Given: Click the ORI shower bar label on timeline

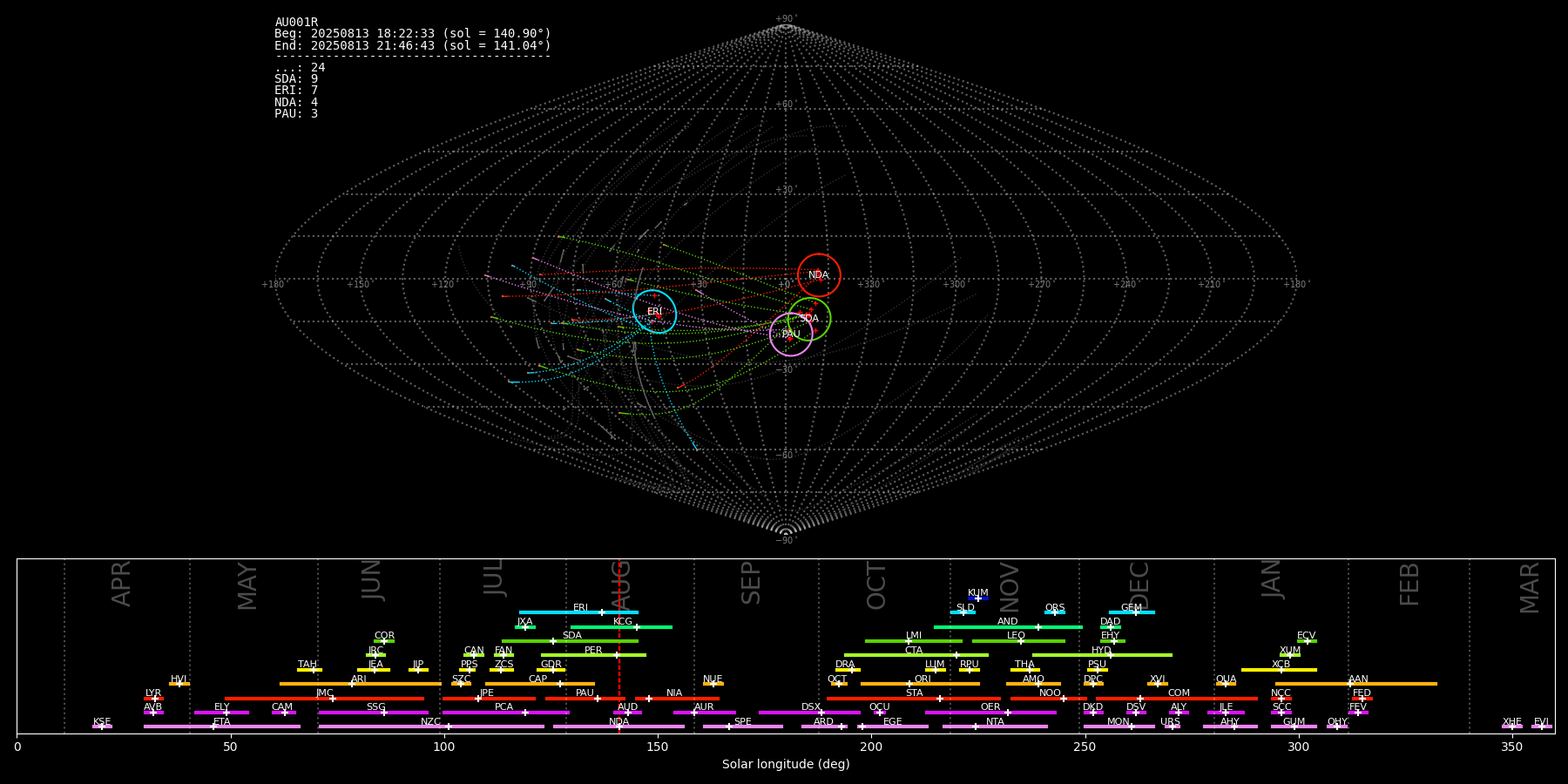Looking at the screenshot, I should (x=923, y=679).
